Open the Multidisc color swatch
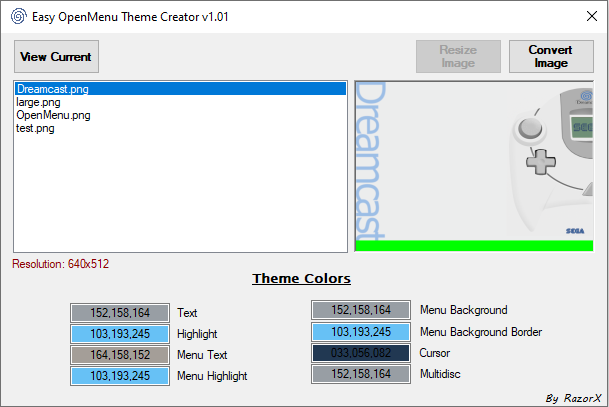 tap(361, 374)
